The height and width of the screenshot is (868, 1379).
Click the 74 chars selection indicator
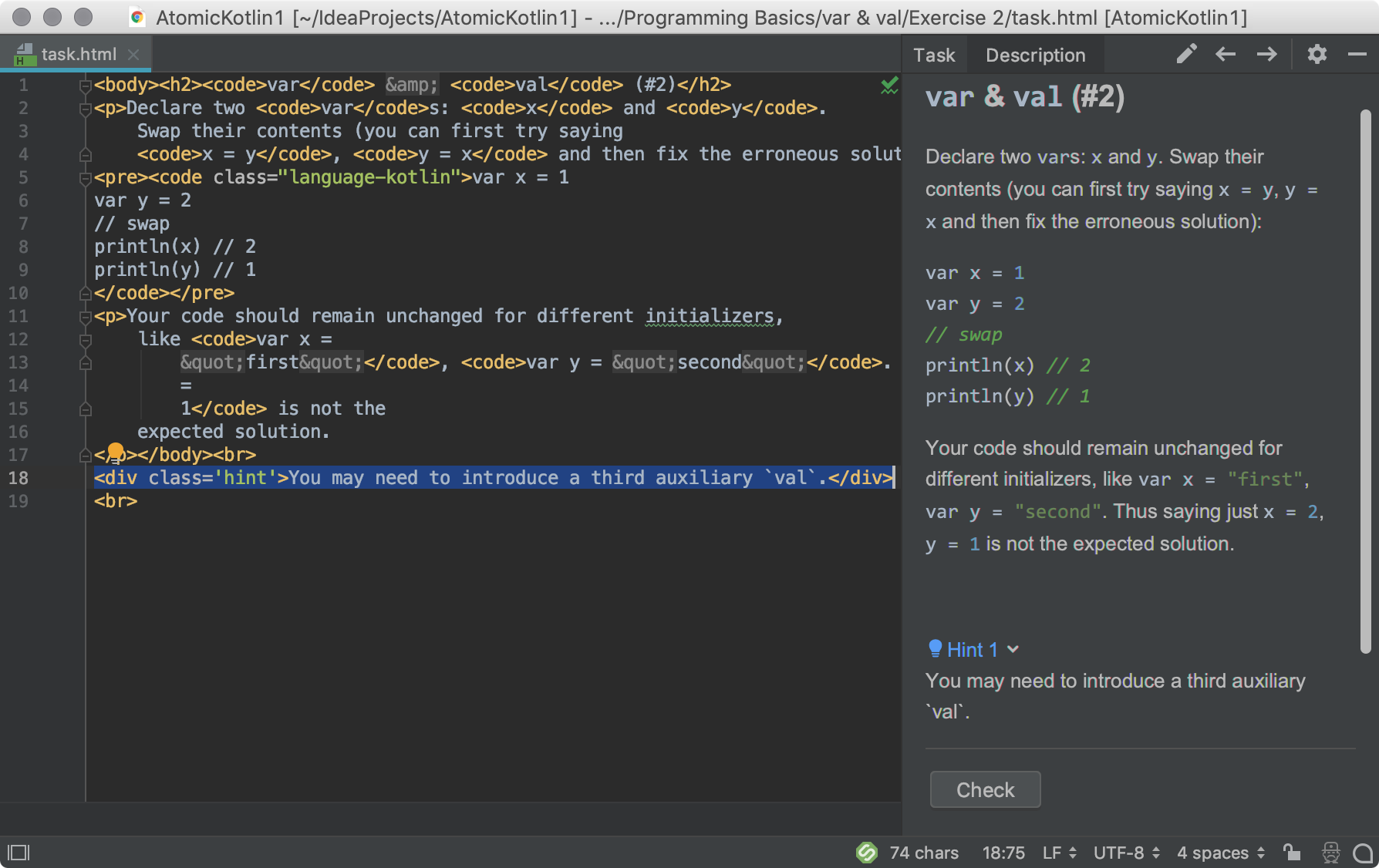(x=923, y=853)
